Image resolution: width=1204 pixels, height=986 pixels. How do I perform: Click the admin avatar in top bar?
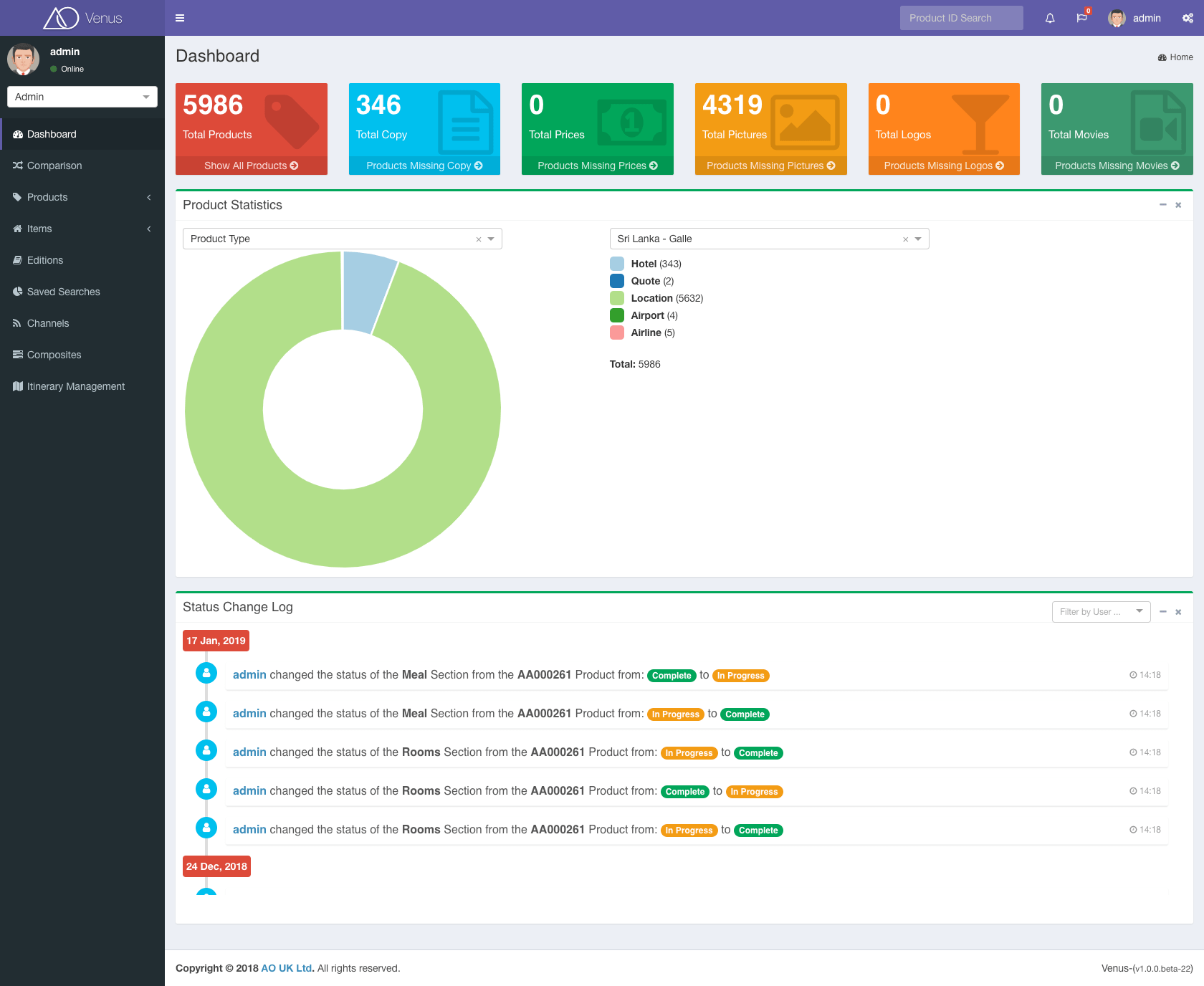tap(1117, 18)
